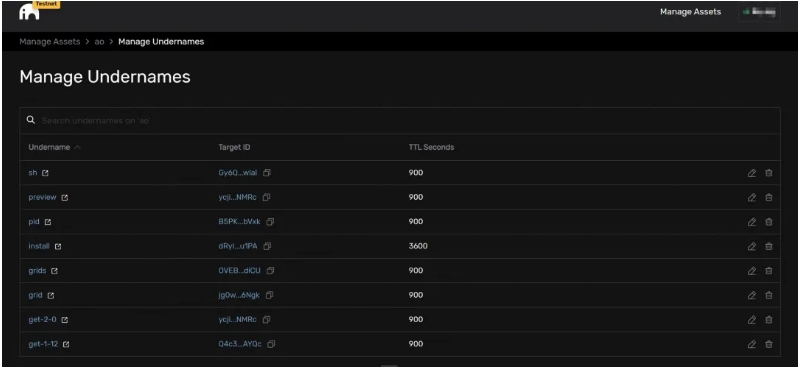
Task: Open target ID 0VEB...dICU link
Action: pyautogui.click(x=239, y=271)
